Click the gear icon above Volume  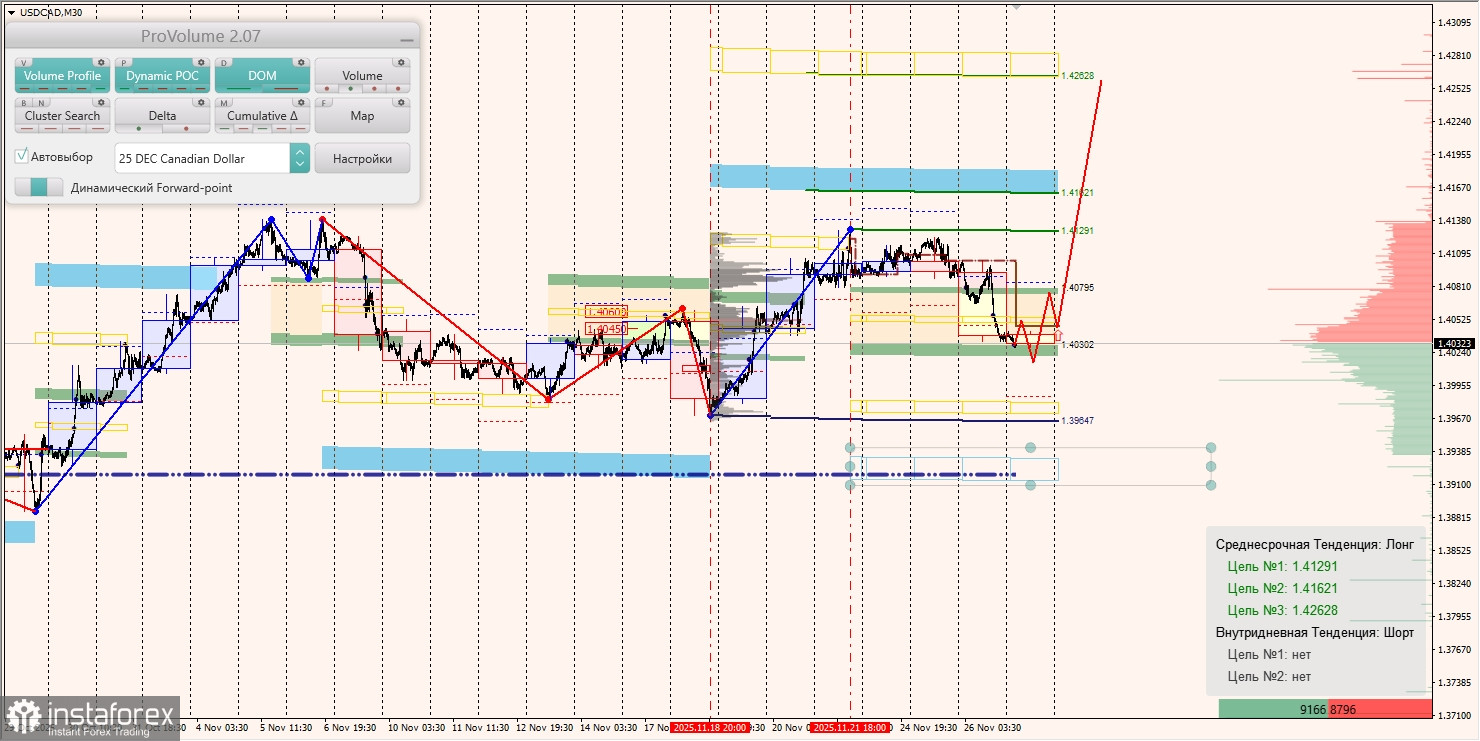pyautogui.click(x=401, y=62)
